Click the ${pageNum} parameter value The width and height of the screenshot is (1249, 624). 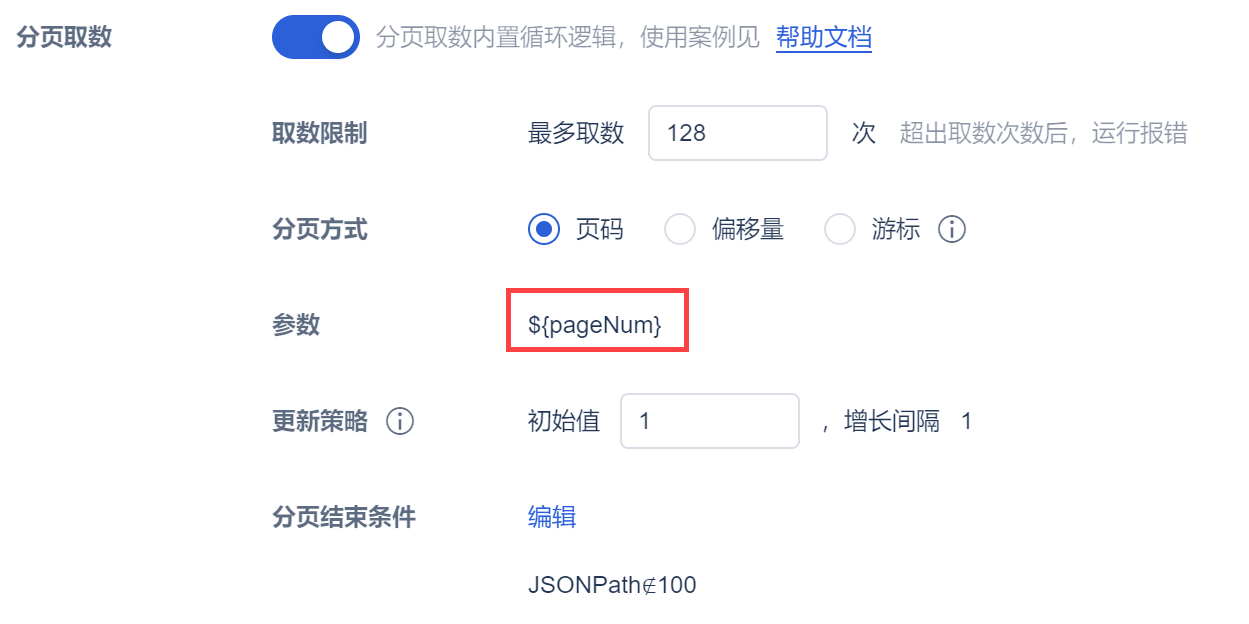(x=595, y=325)
